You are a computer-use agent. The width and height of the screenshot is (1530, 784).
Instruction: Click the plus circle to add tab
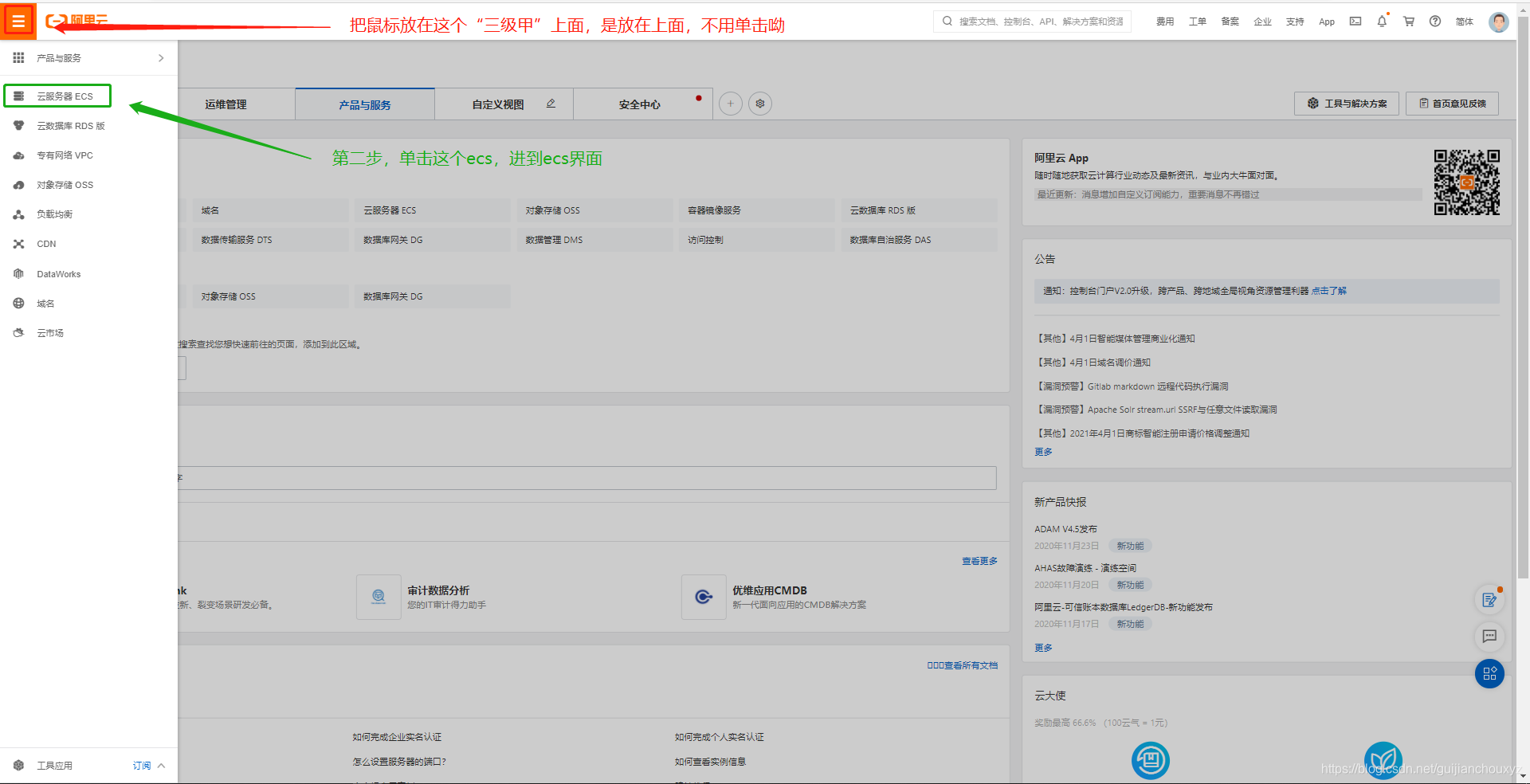pos(731,104)
